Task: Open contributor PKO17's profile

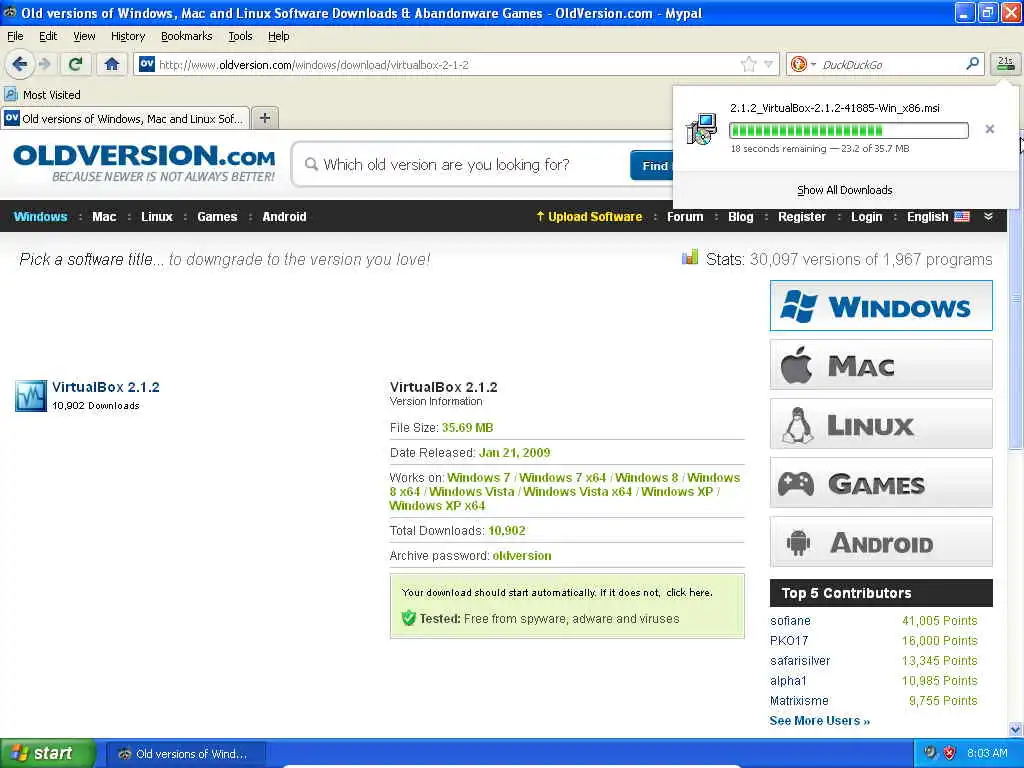Action: (789, 641)
